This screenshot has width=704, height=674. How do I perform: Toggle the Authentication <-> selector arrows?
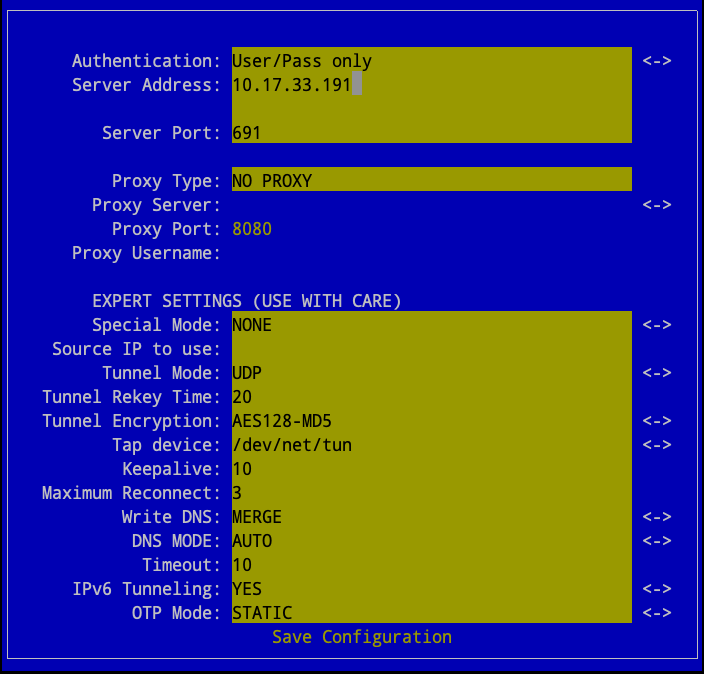(656, 61)
